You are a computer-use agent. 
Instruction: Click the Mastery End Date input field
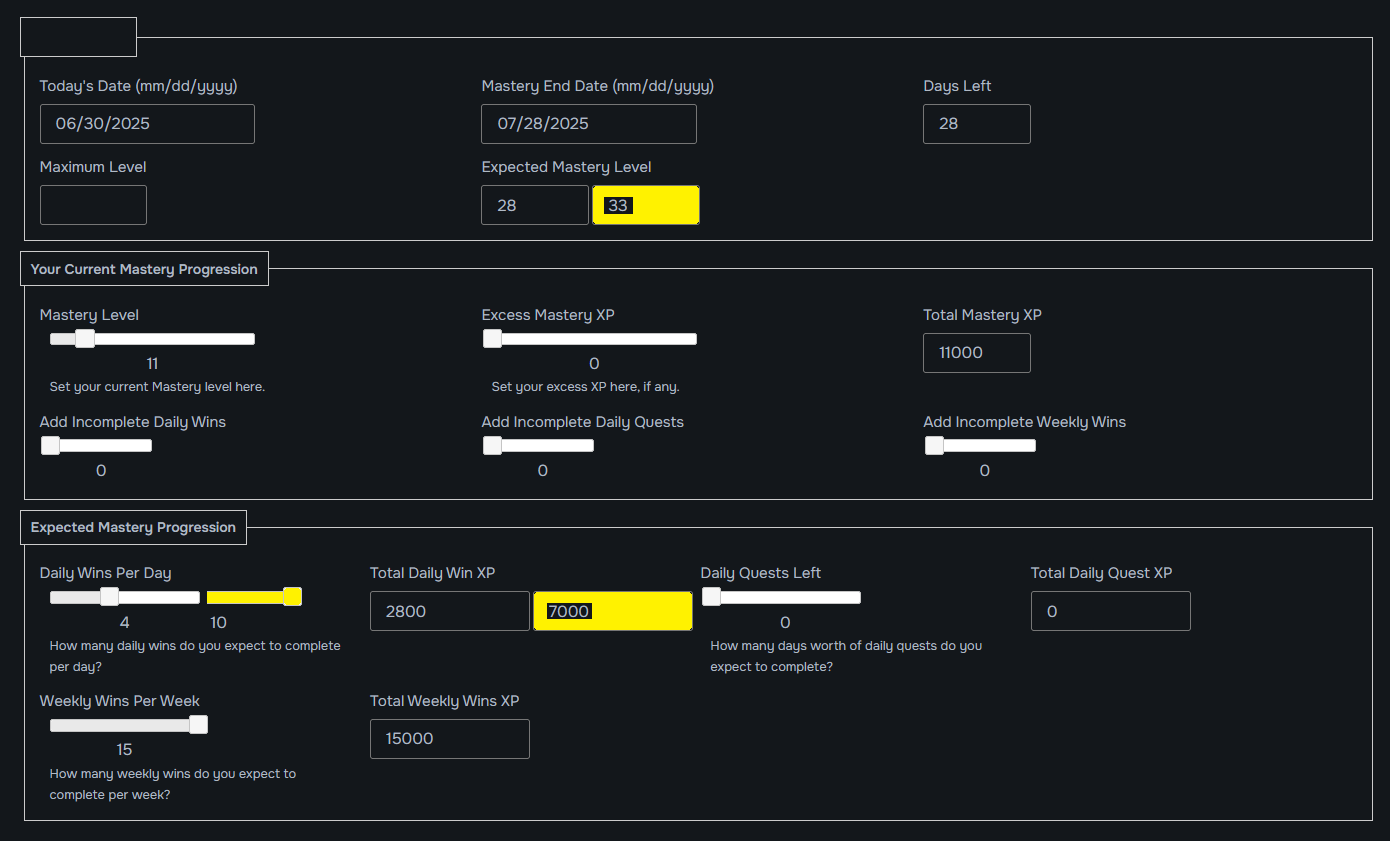pyautogui.click(x=589, y=124)
